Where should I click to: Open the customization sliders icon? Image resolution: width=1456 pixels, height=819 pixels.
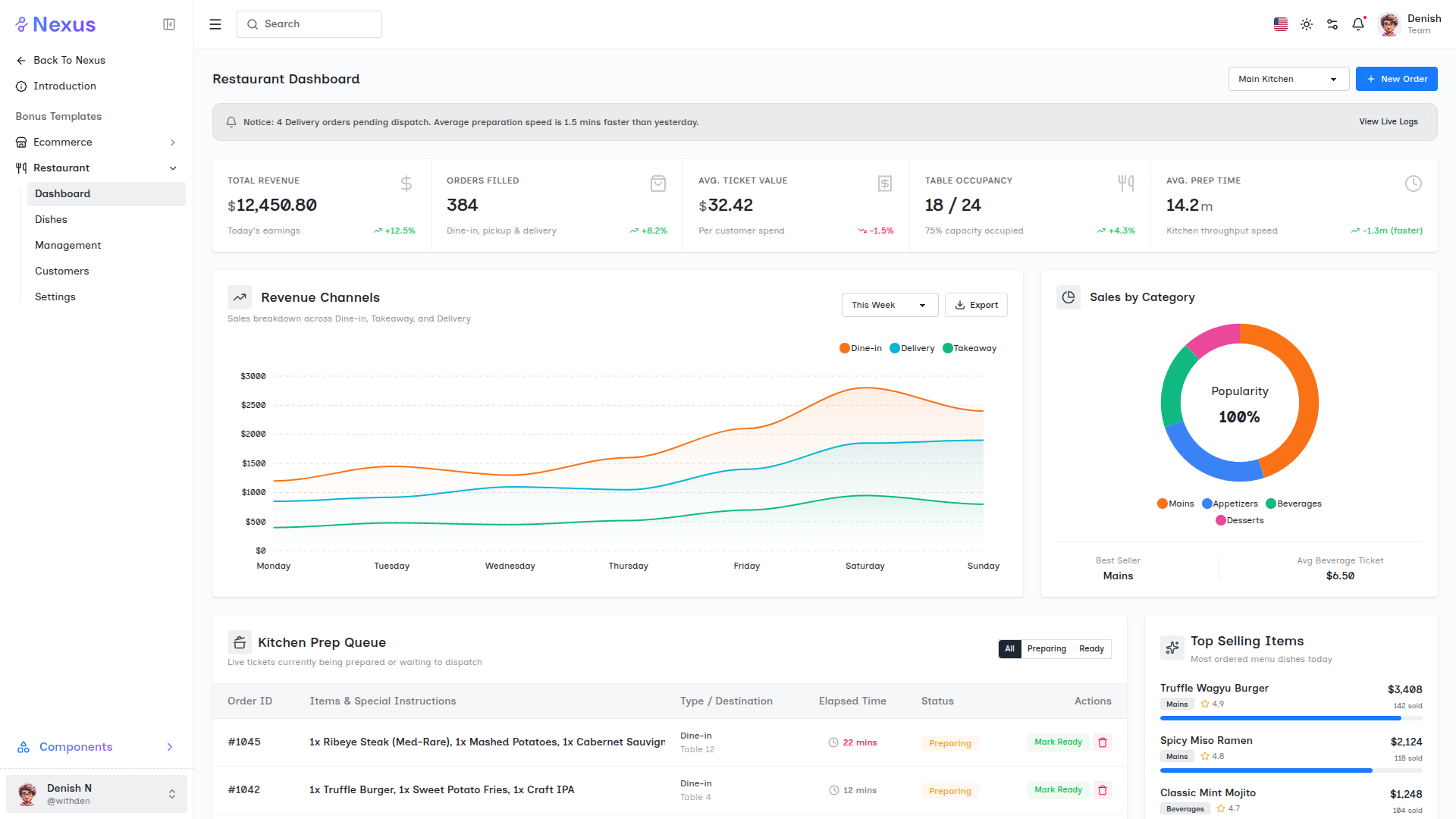[1332, 24]
